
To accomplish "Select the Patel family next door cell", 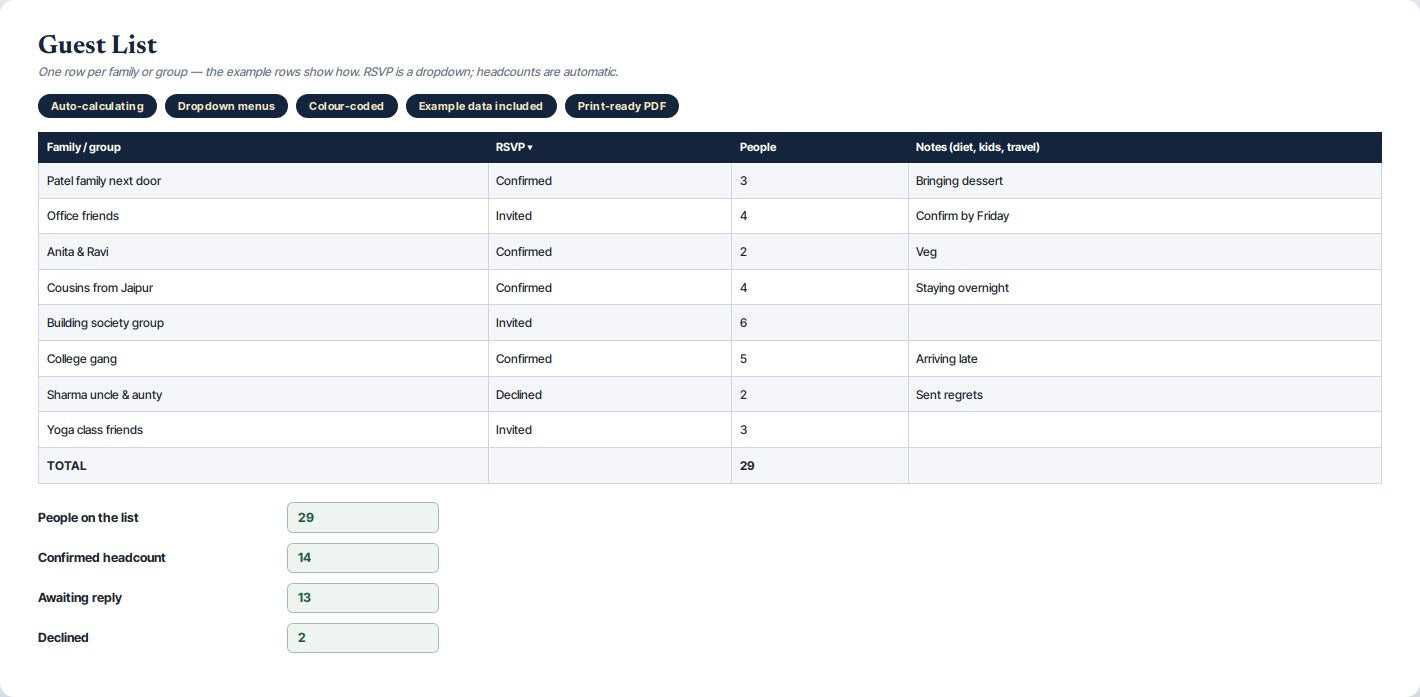I will pos(263,181).
